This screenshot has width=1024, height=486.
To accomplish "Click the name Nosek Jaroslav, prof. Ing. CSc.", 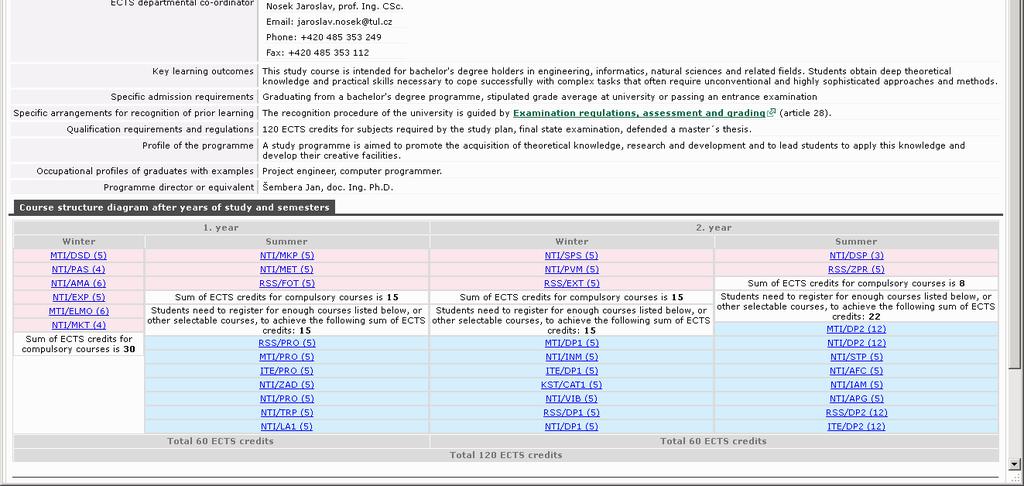I will [x=334, y=7].
